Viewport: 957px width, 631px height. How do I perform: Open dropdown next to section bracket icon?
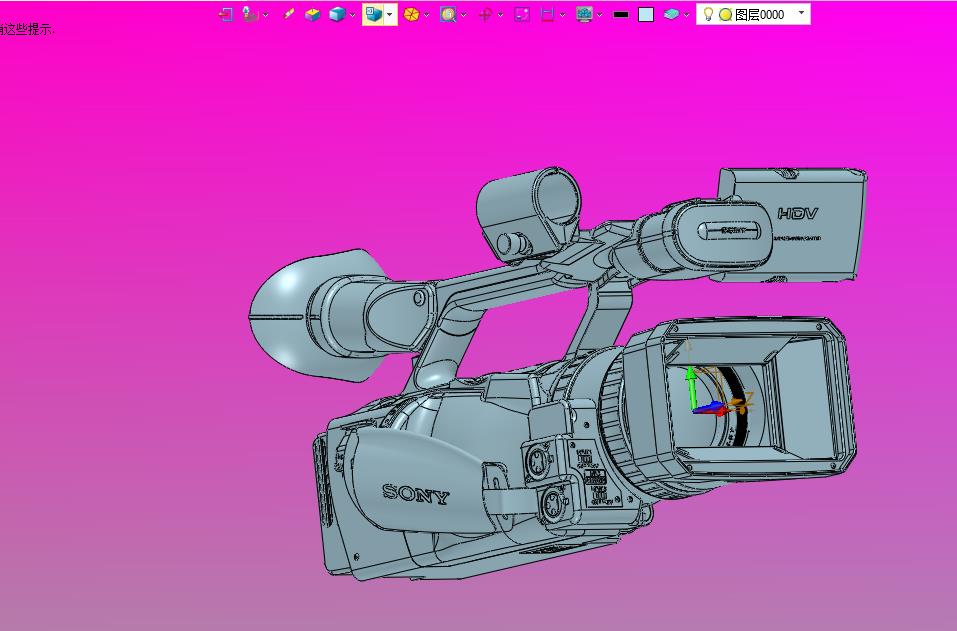pos(562,15)
